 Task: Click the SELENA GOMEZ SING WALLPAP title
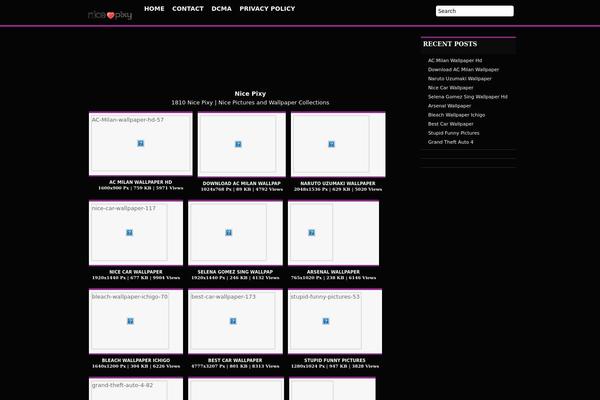[235, 272]
